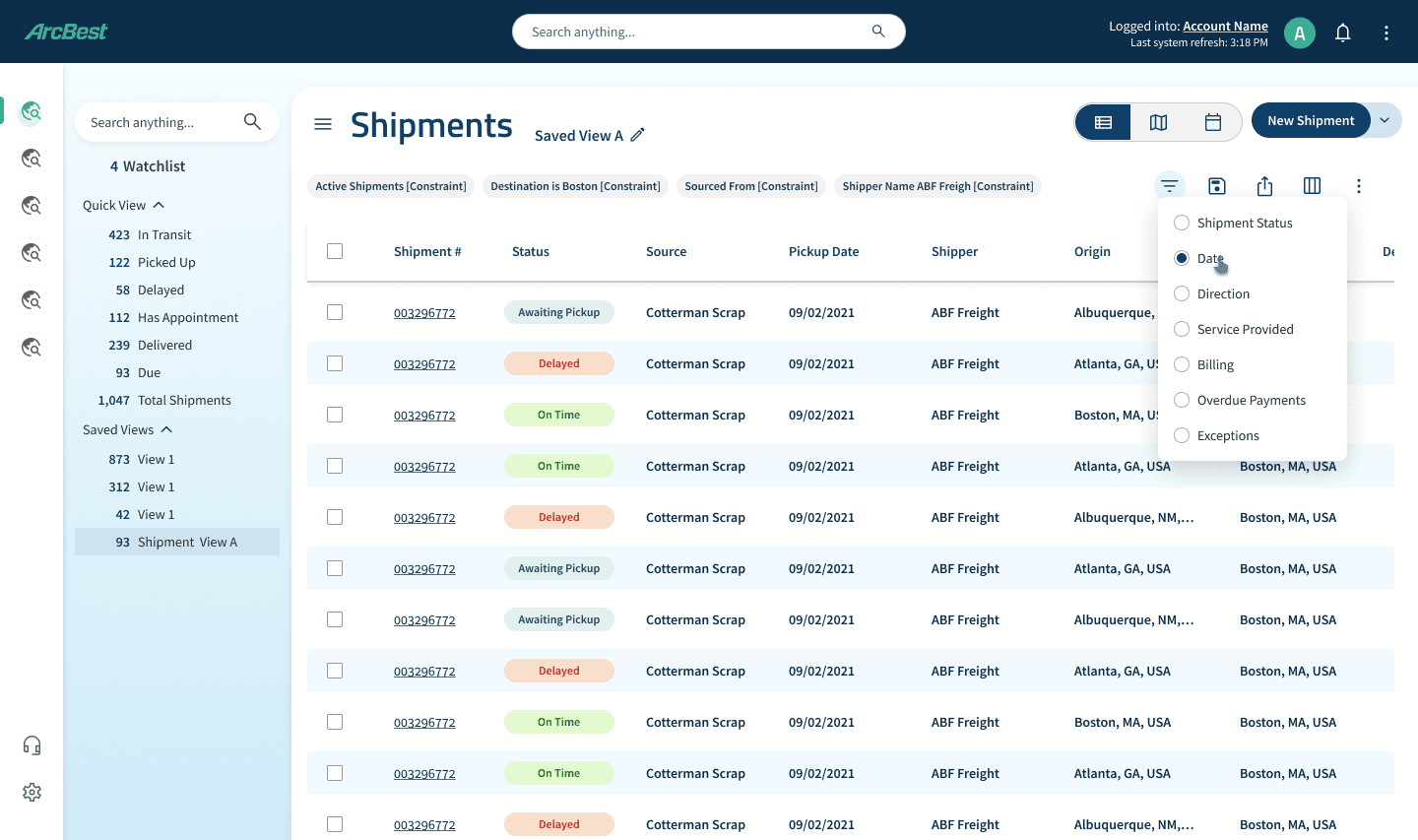Check the first Delayed Atlanta row checkbox
The width and height of the screenshot is (1418, 840).
(x=335, y=363)
